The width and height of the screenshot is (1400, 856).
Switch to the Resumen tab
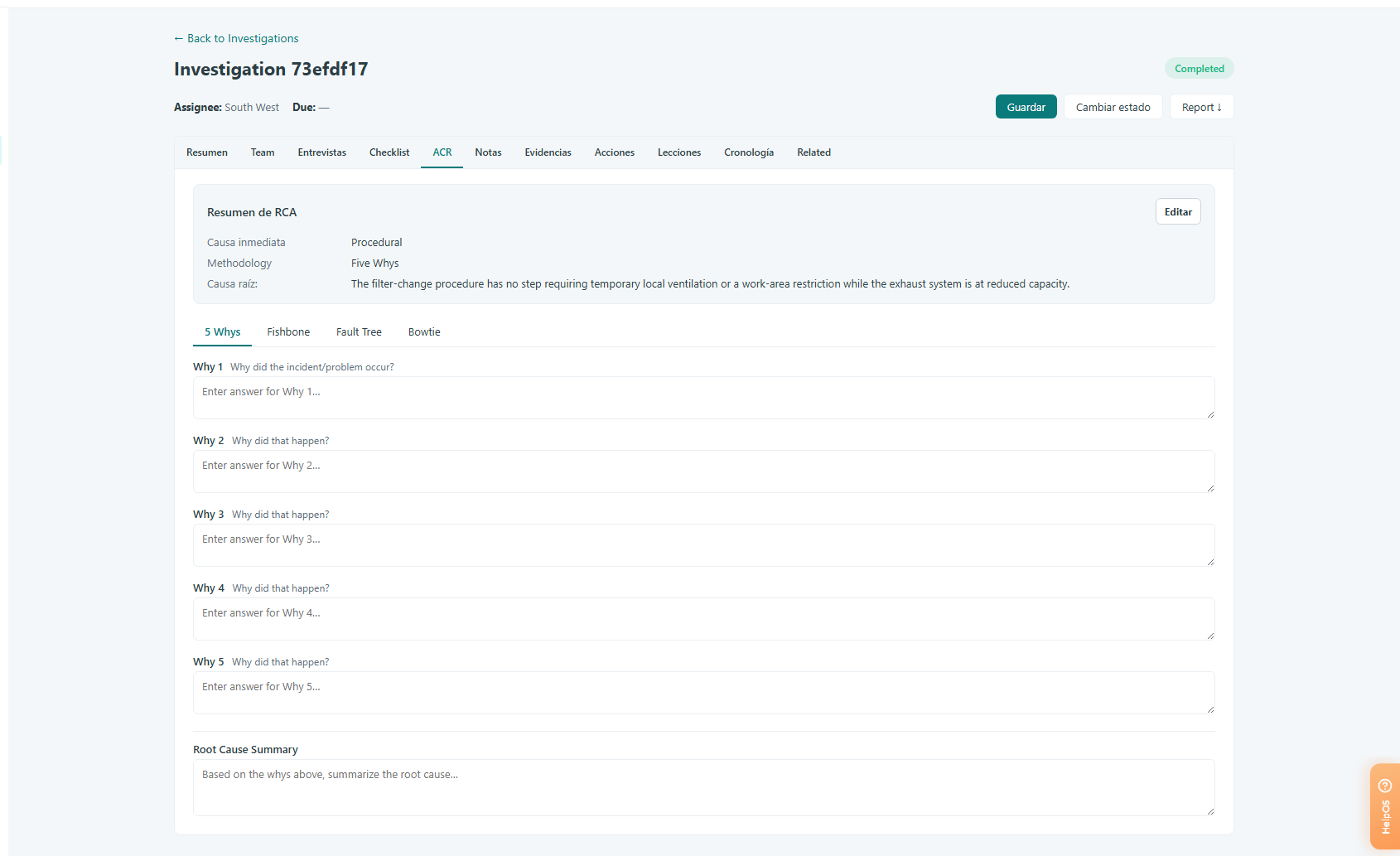(207, 152)
